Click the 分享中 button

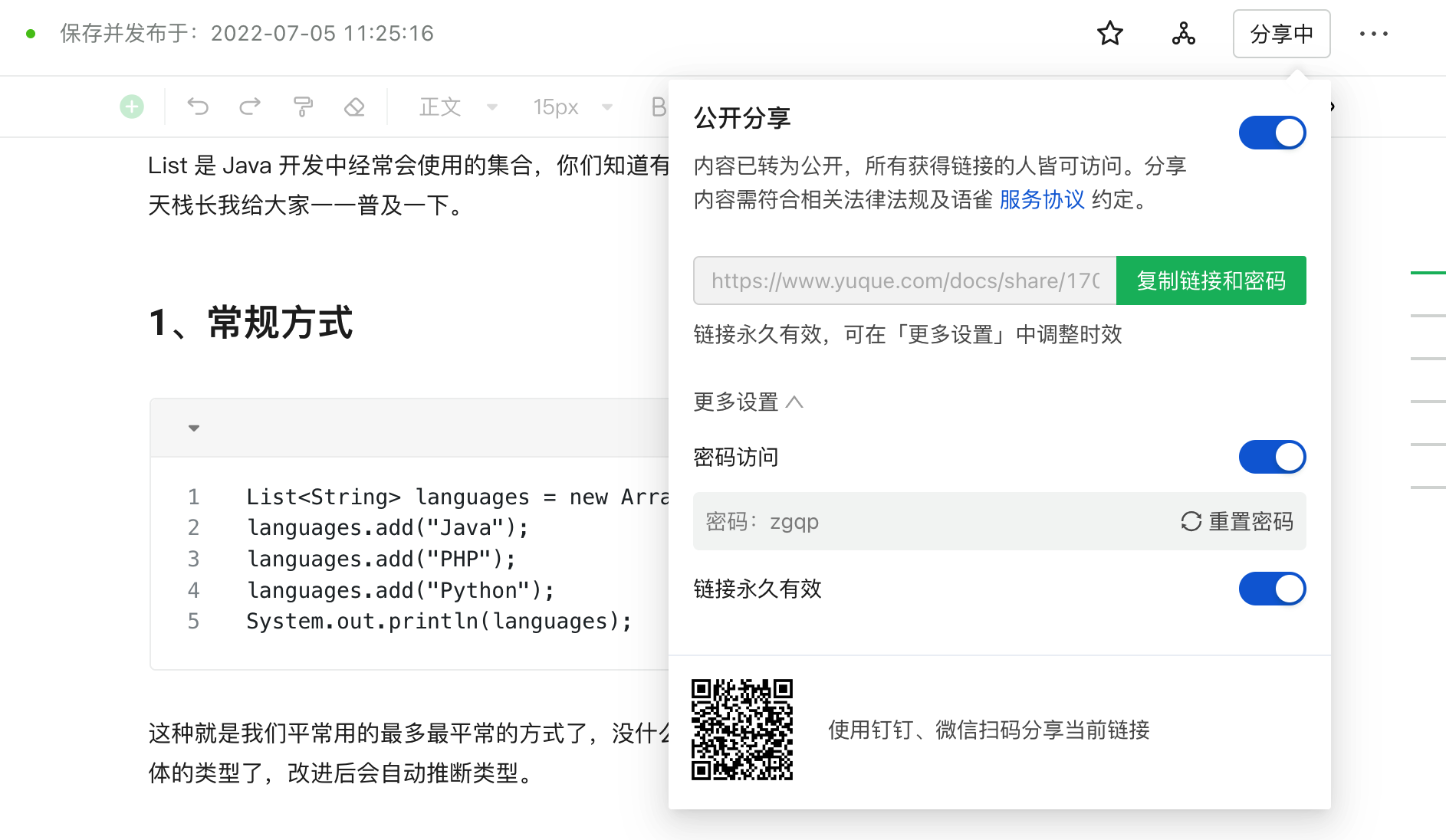[1281, 34]
